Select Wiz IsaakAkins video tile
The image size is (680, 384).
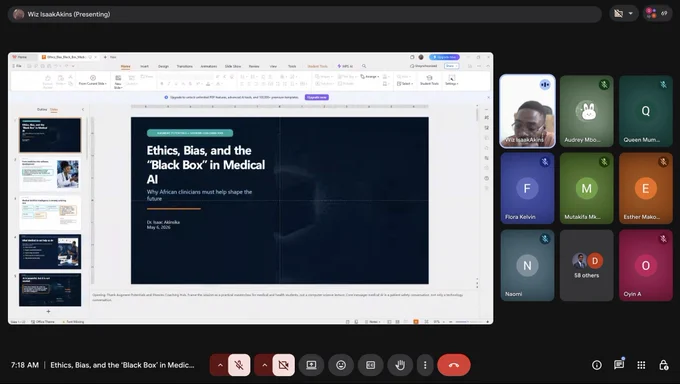click(527, 111)
